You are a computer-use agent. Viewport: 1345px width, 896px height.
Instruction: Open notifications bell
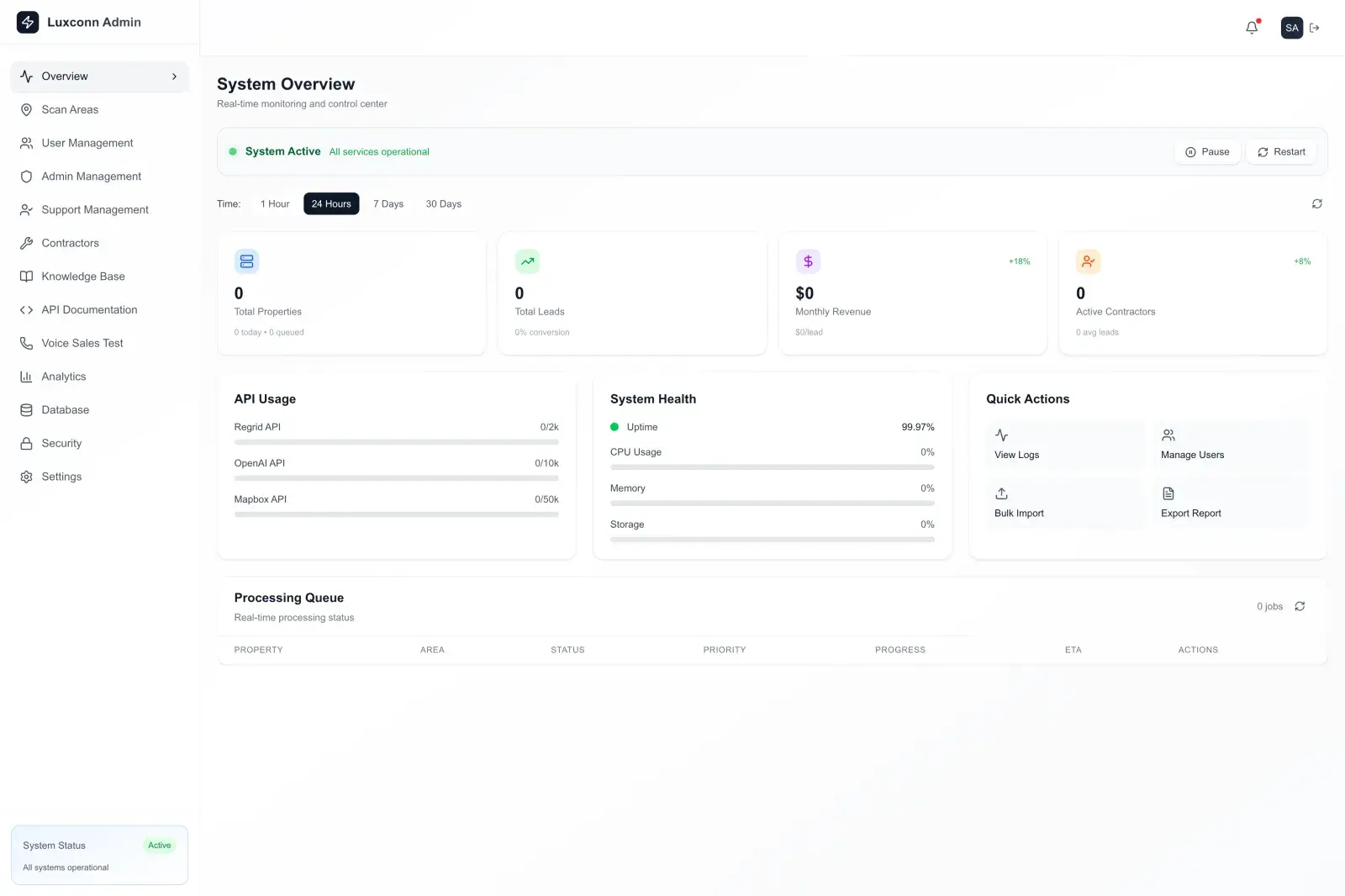[x=1252, y=28]
